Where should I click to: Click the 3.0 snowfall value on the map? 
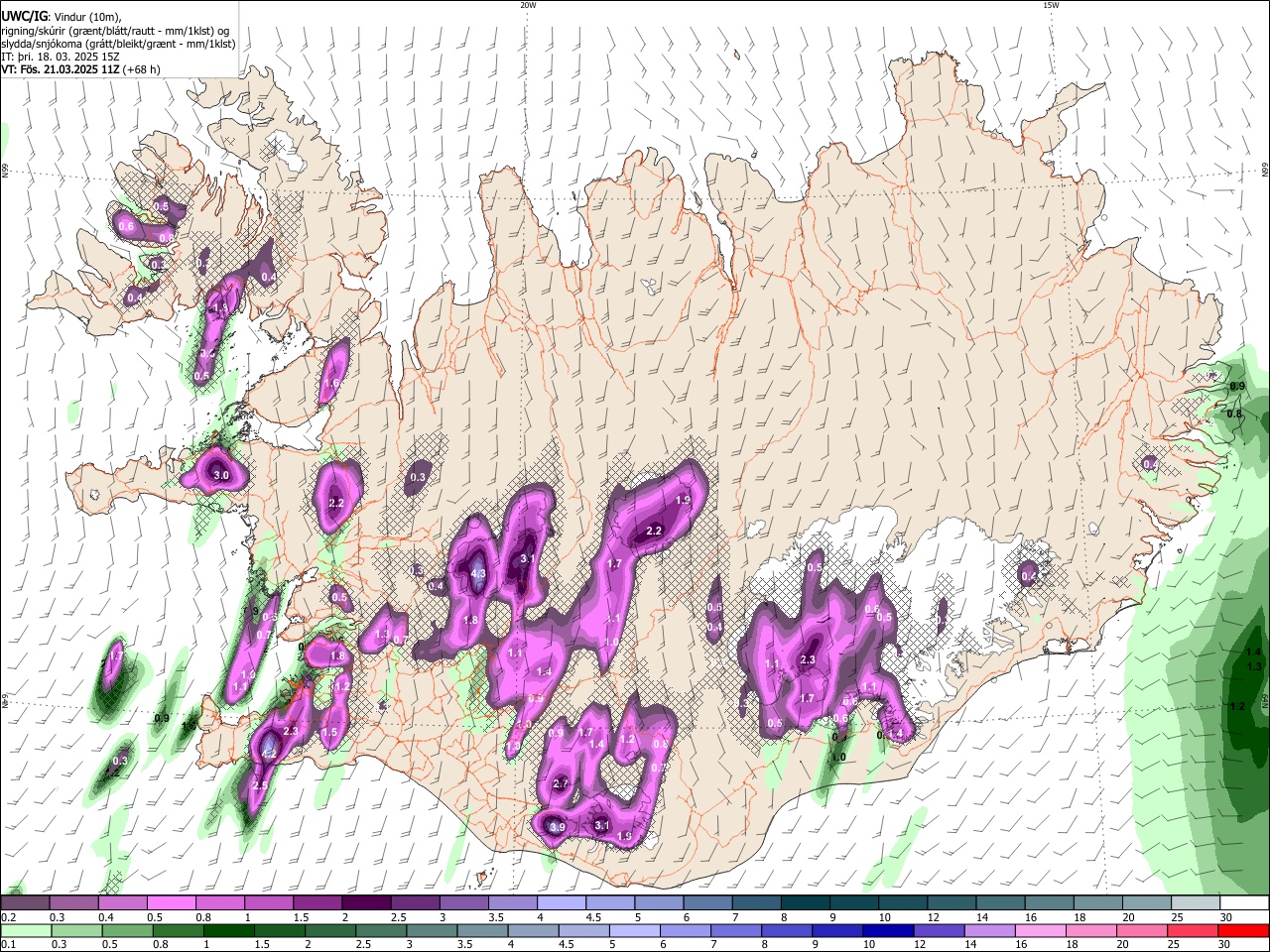[x=221, y=476]
